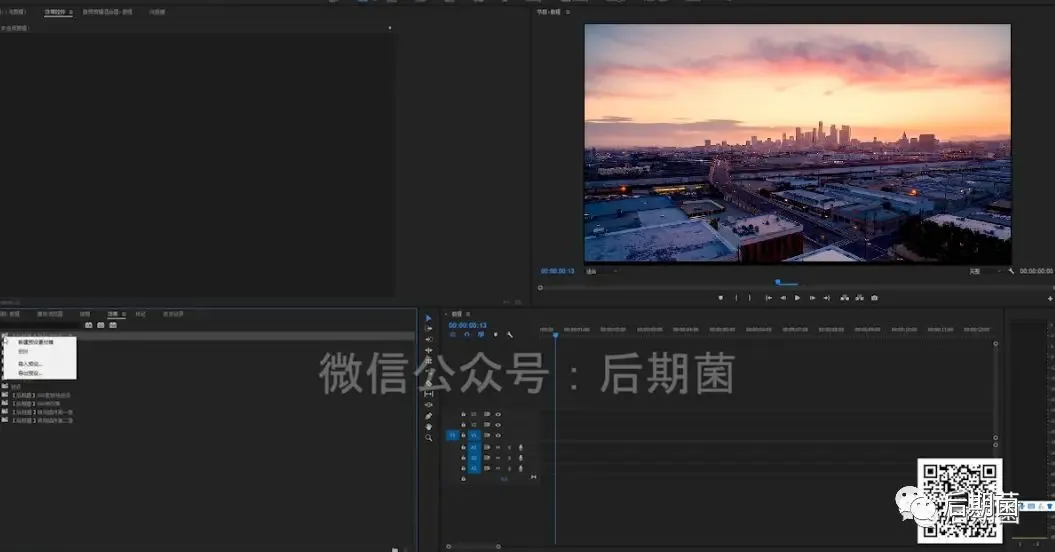Select the Hand tool
1055x552 pixels.
pos(429,427)
